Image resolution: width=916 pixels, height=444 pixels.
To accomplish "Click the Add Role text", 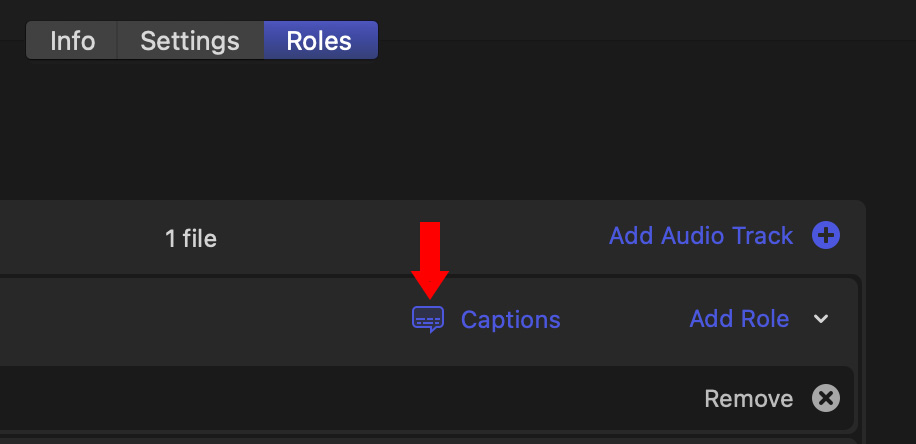I will 739,319.
